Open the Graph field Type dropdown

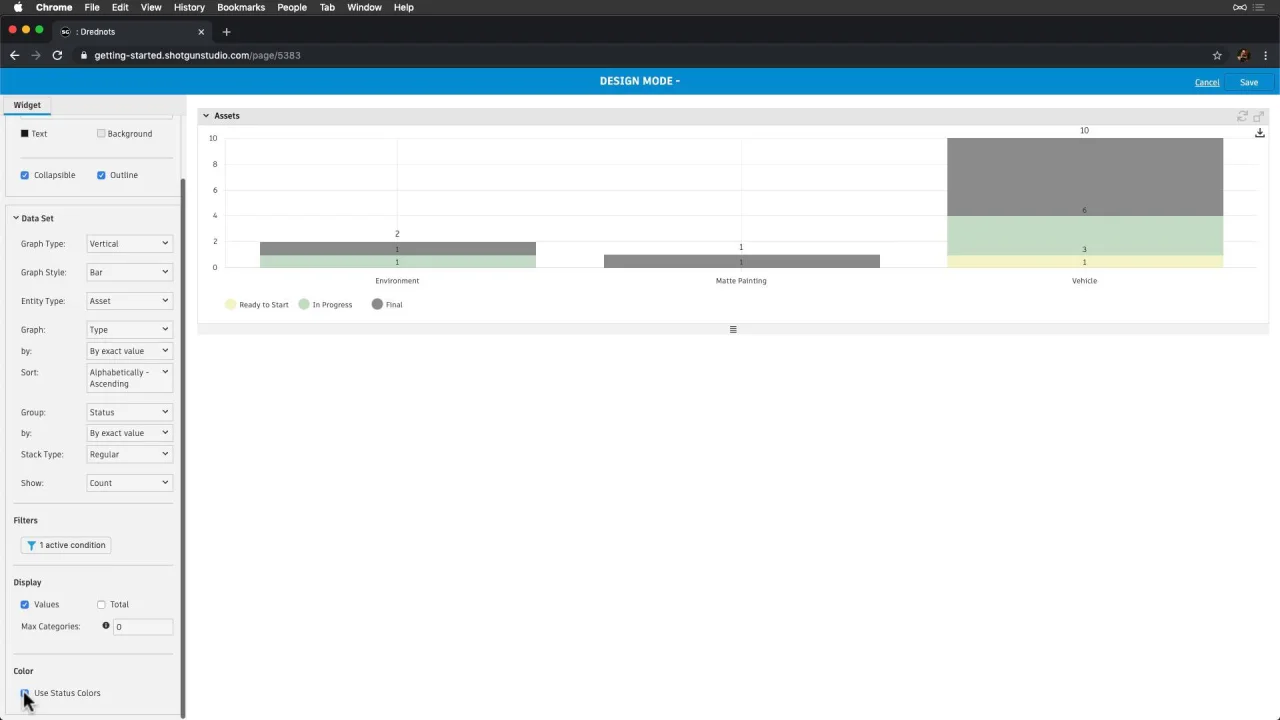pos(129,329)
